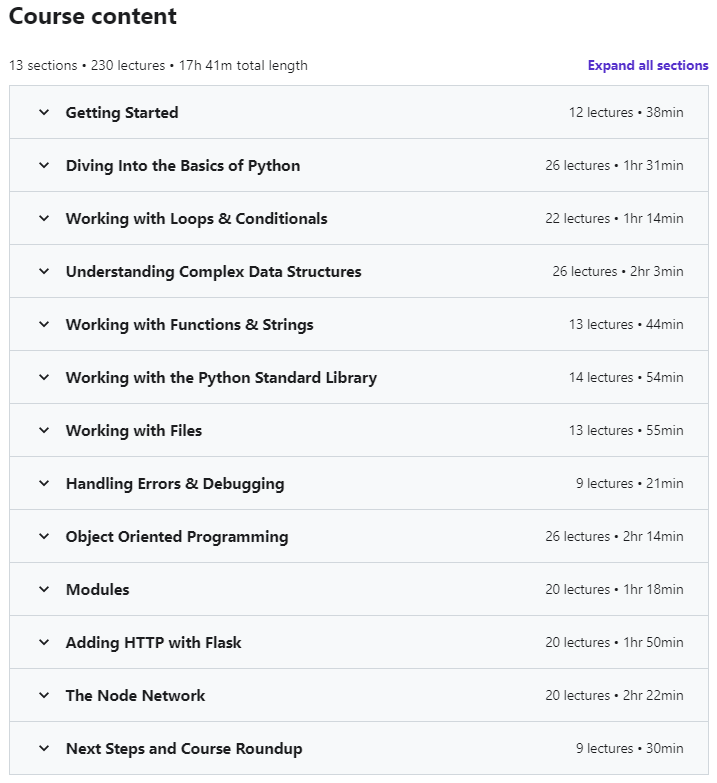This screenshot has width=717, height=783.
Task: Expand Working with Loops & Conditionals chevron
Action: (44, 219)
